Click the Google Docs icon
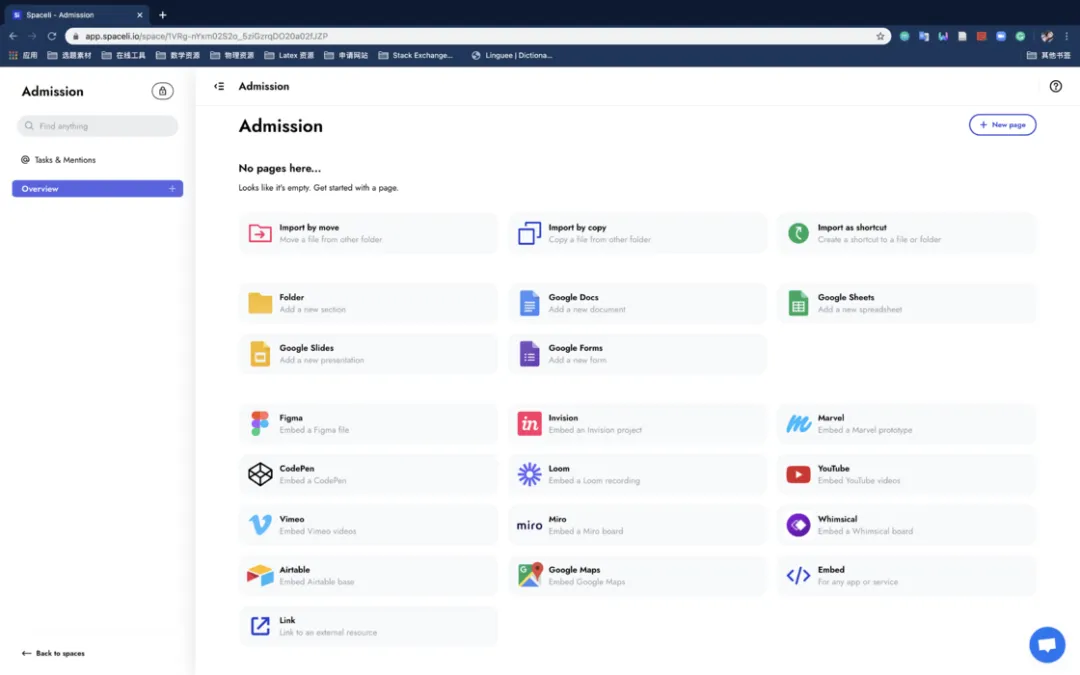 pos(529,303)
